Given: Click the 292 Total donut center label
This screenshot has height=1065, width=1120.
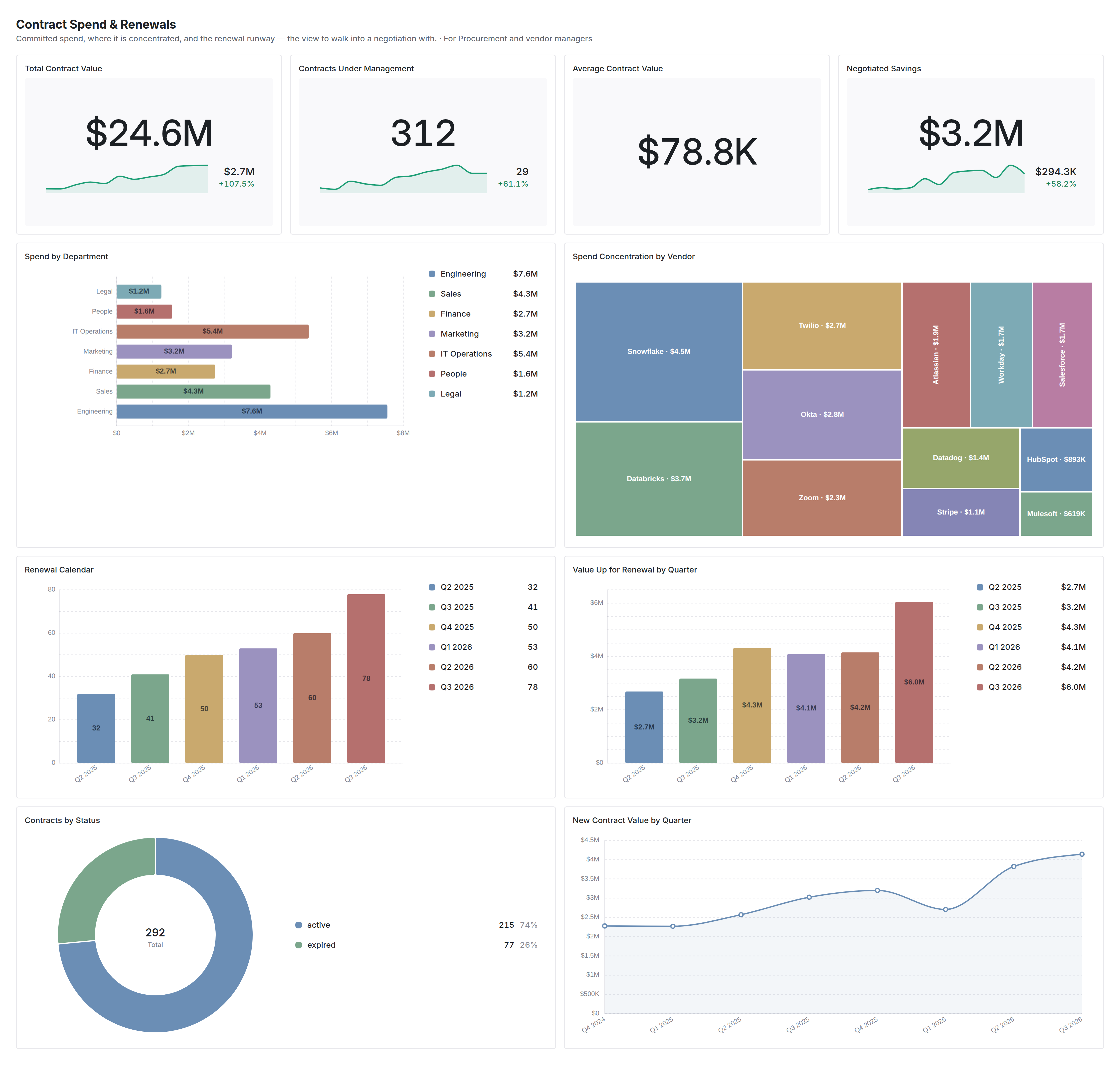Looking at the screenshot, I should (155, 937).
